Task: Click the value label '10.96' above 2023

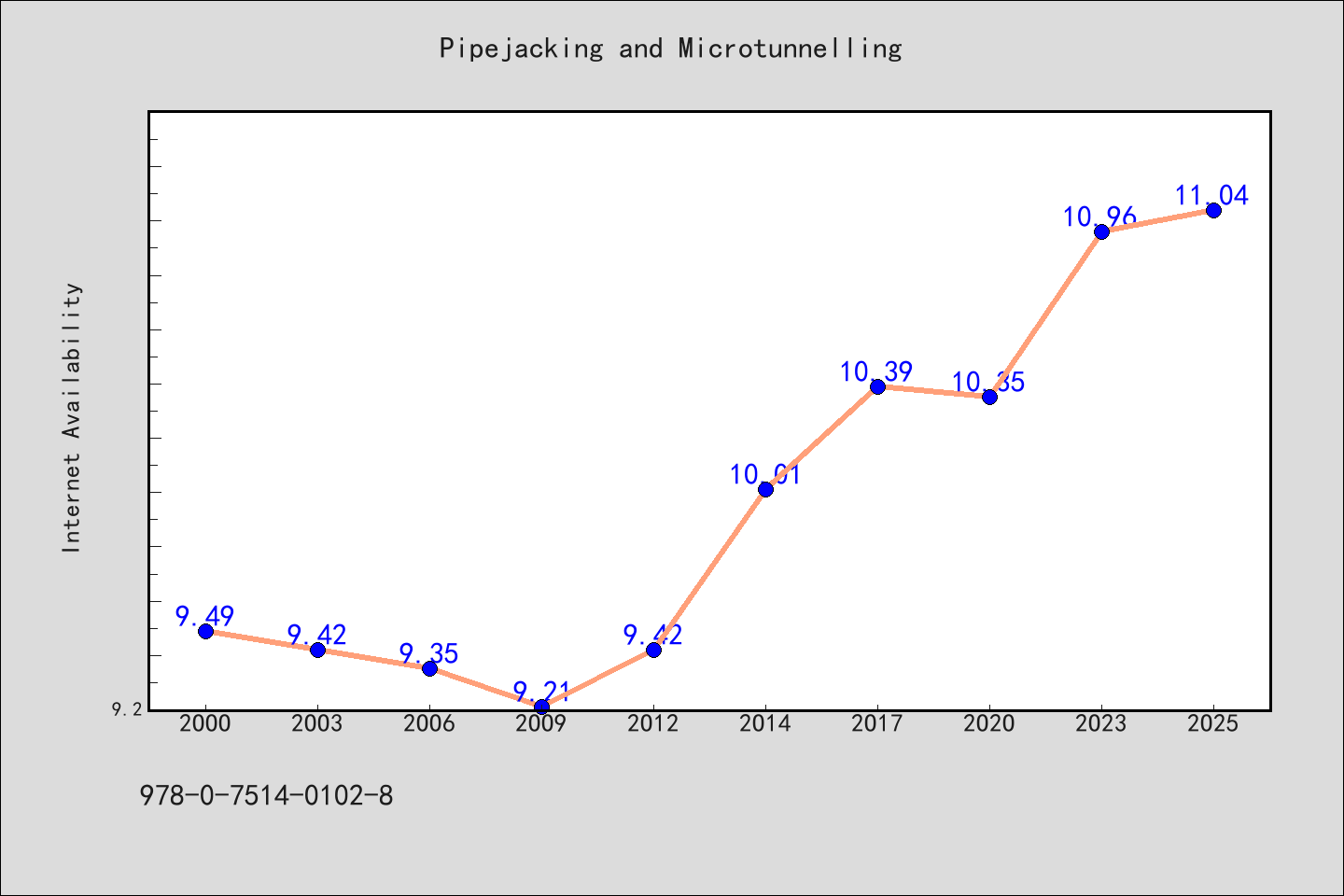Action: 1100,217
